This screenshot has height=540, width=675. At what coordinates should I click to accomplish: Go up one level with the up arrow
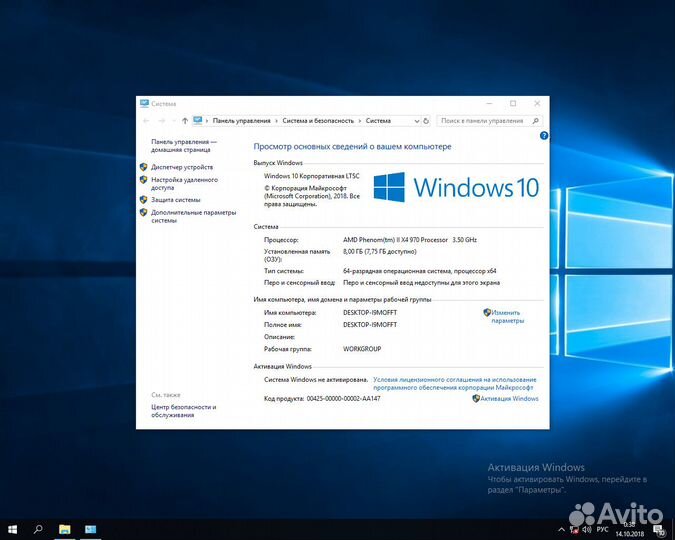click(x=185, y=120)
